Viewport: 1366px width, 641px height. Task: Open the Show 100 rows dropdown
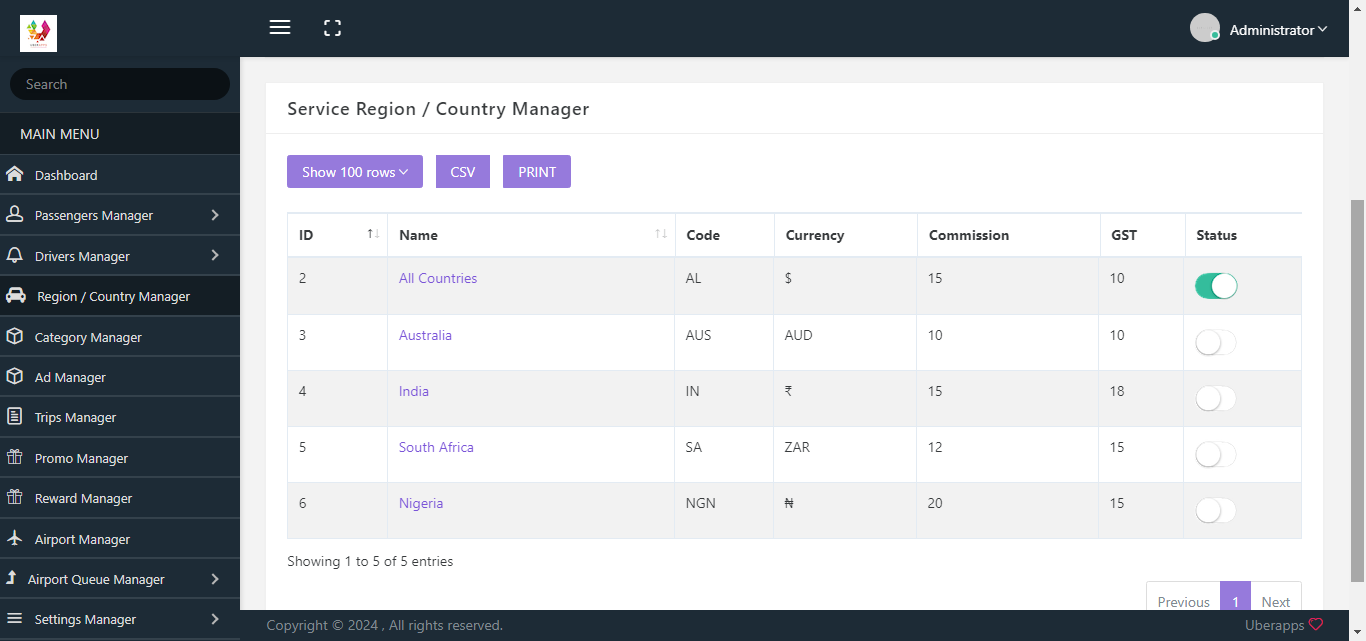[x=355, y=172]
